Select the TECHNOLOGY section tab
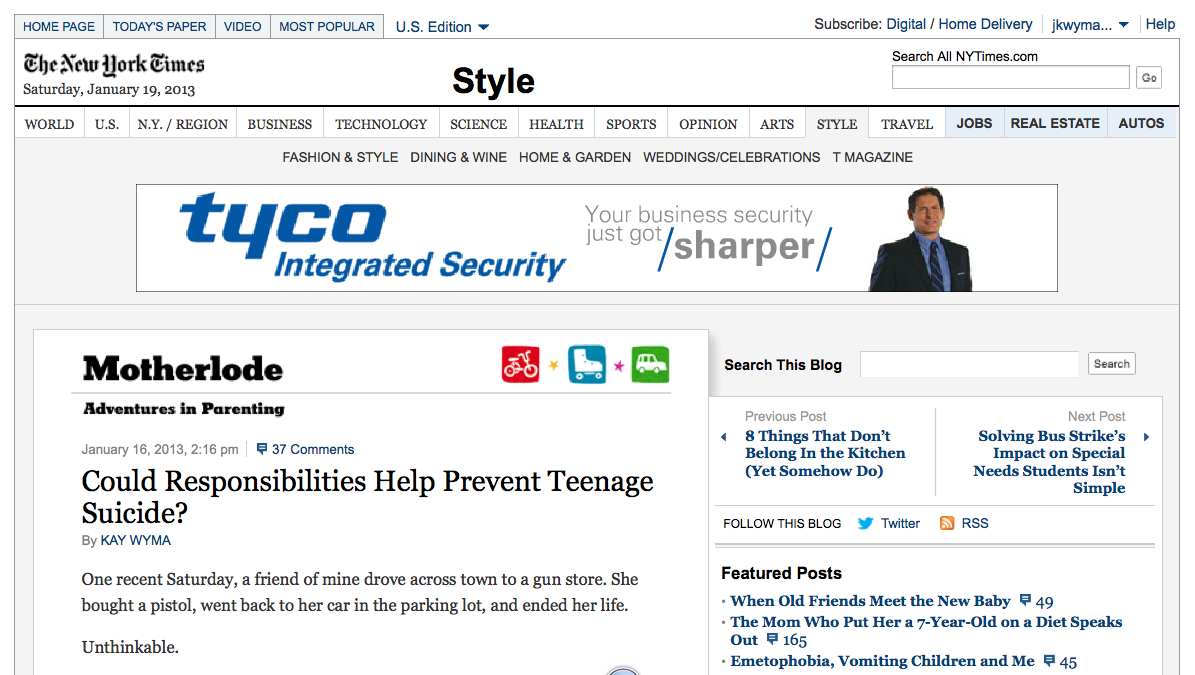 pyautogui.click(x=381, y=124)
